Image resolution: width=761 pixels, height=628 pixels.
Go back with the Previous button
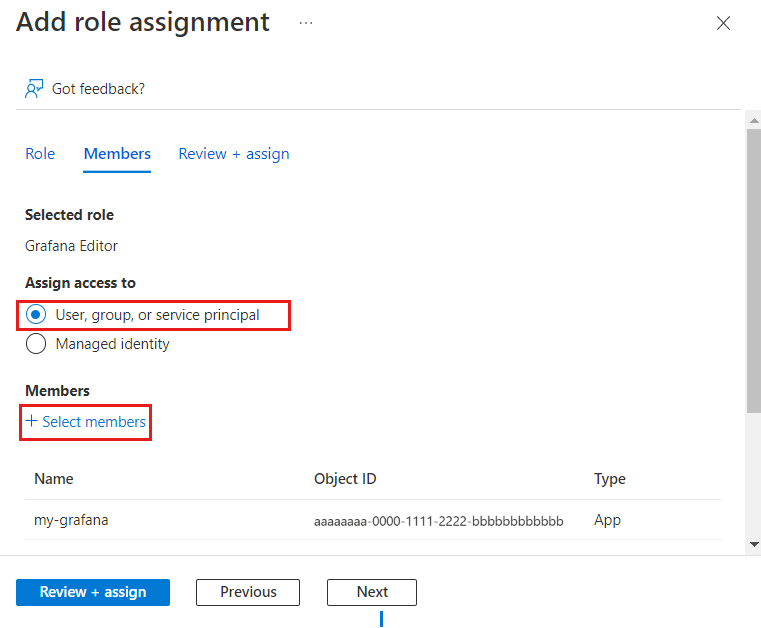tap(248, 592)
